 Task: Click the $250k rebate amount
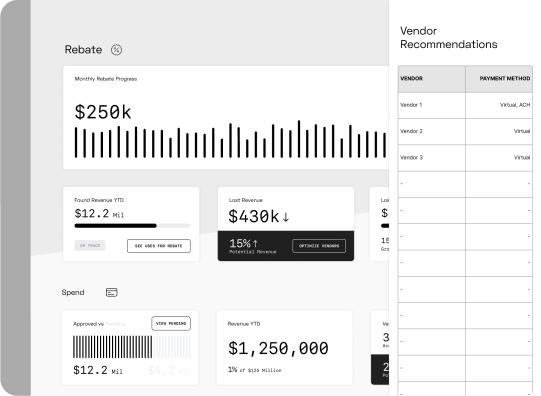[x=103, y=112]
